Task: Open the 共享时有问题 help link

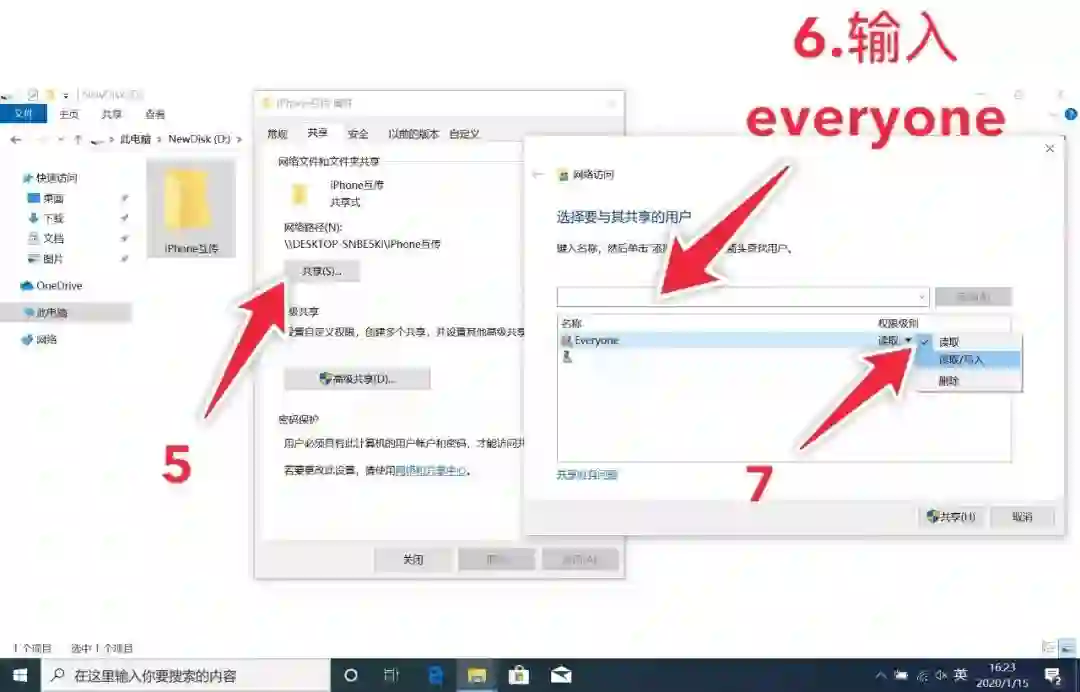Action: tap(587, 474)
